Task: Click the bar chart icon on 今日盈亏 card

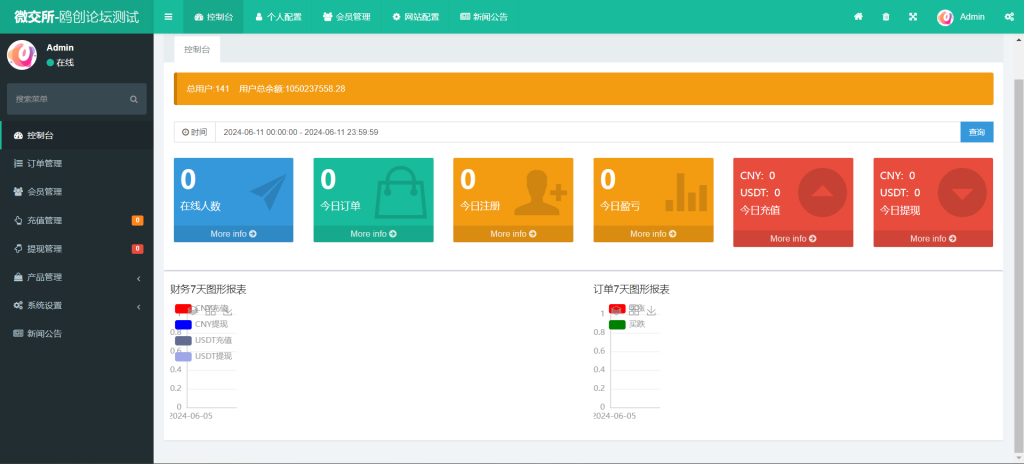Action: tap(686, 192)
